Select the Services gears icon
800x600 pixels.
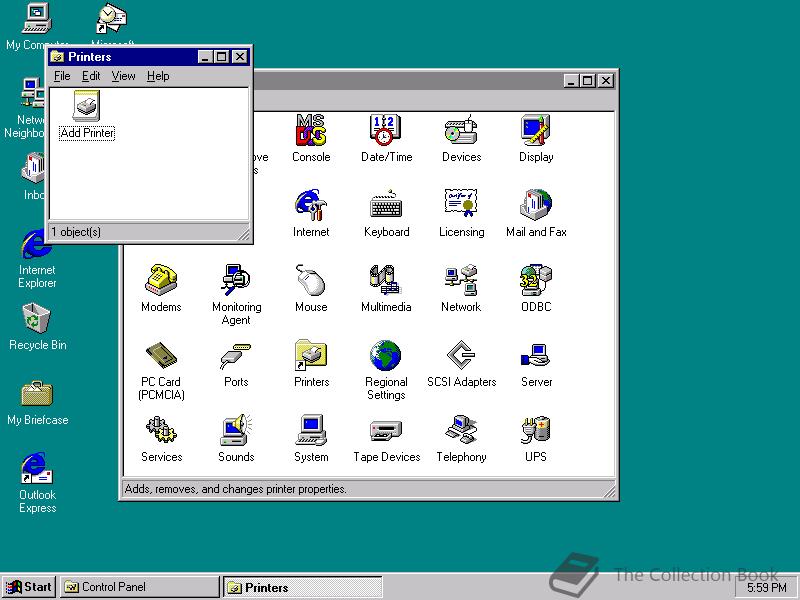(161, 430)
